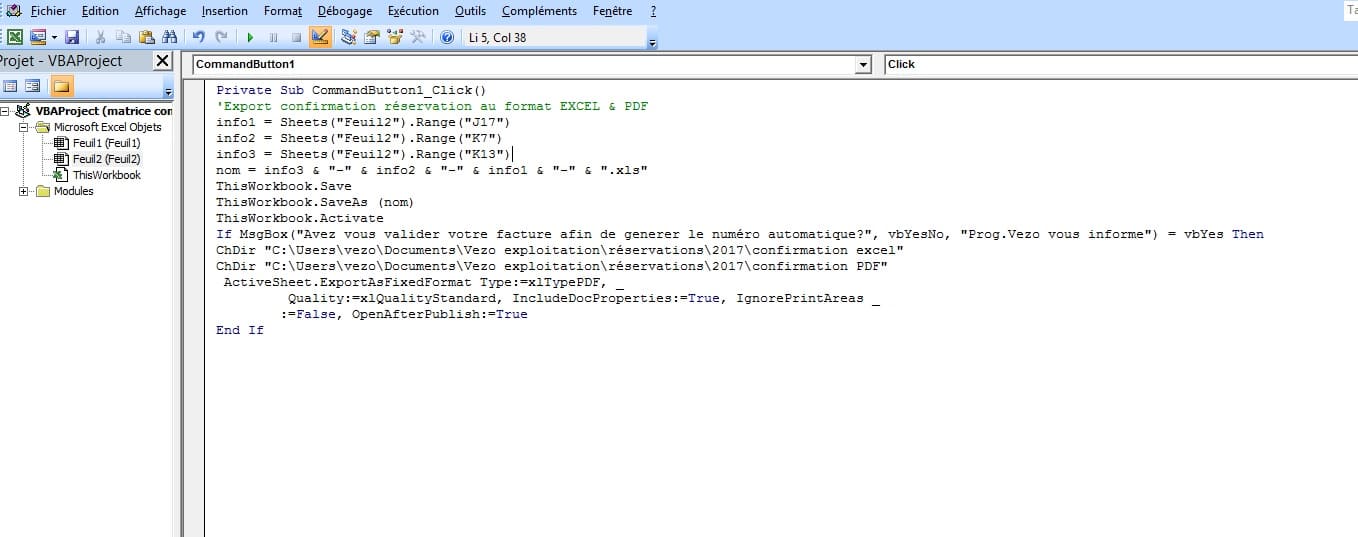Close the Projet - VBAProject panel
This screenshot has width=1358, height=537.
162,61
